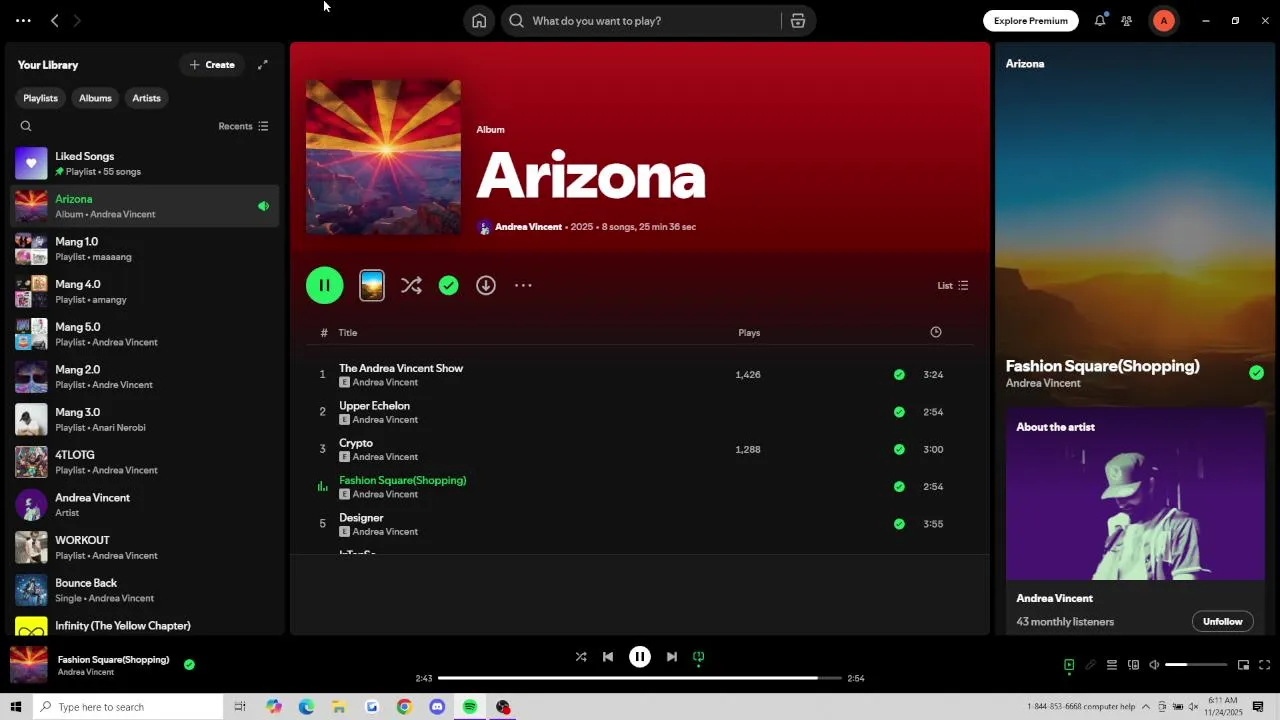Show hidden system tray icons

pyautogui.click(x=1146, y=707)
